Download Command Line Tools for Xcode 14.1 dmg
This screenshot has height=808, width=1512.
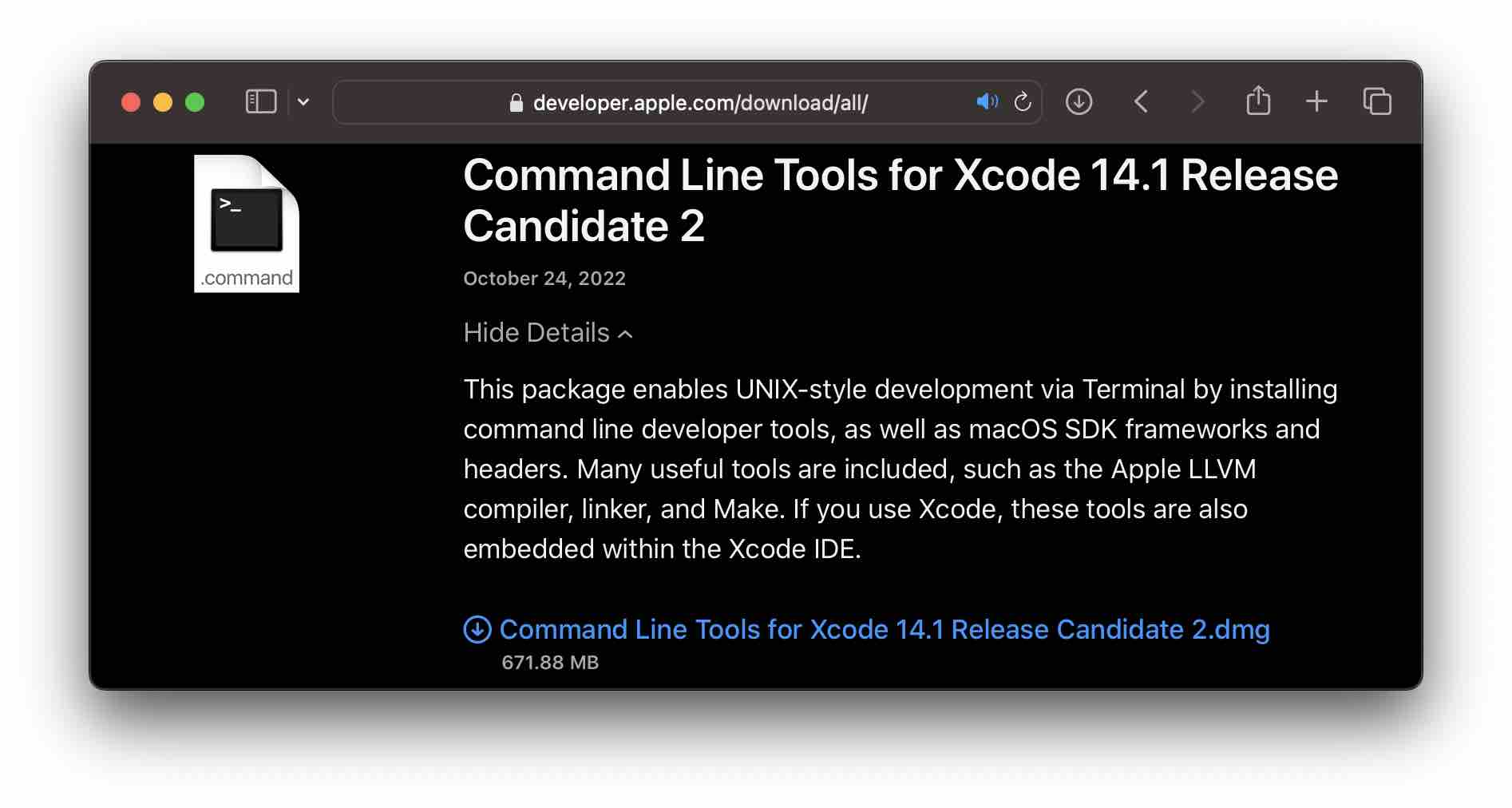tap(883, 630)
